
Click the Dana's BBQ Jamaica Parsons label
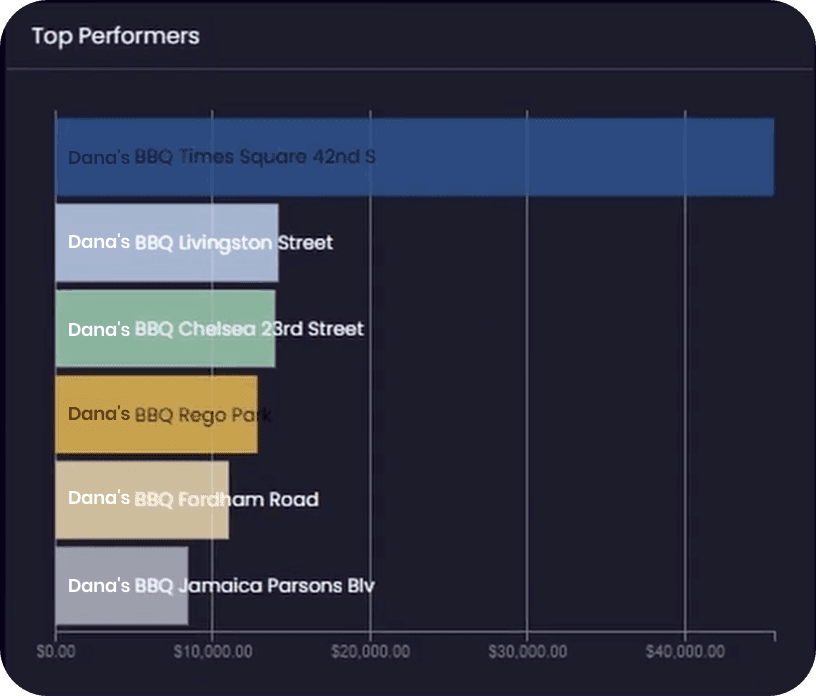221,586
